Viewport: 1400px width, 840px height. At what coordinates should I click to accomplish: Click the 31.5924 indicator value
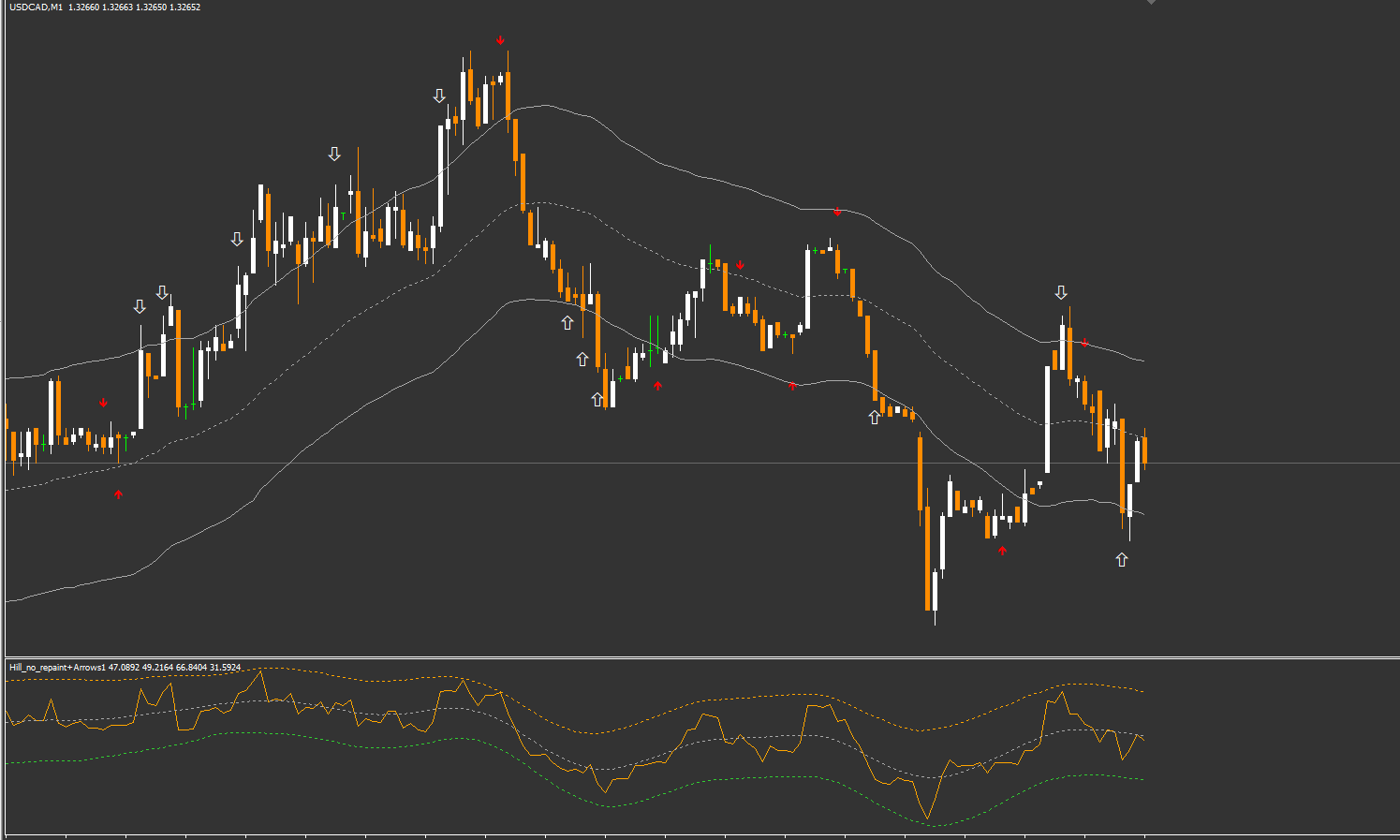[225, 668]
